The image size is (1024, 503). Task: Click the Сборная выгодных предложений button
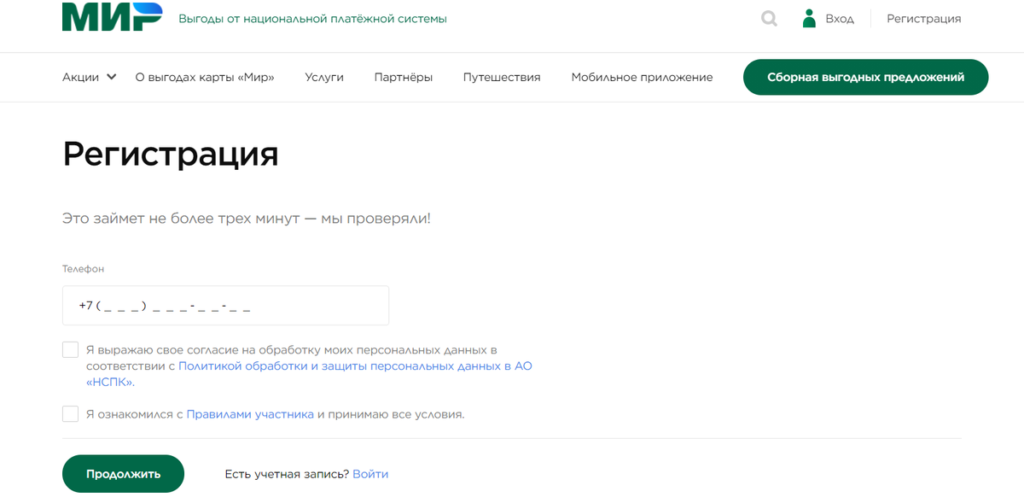point(865,77)
